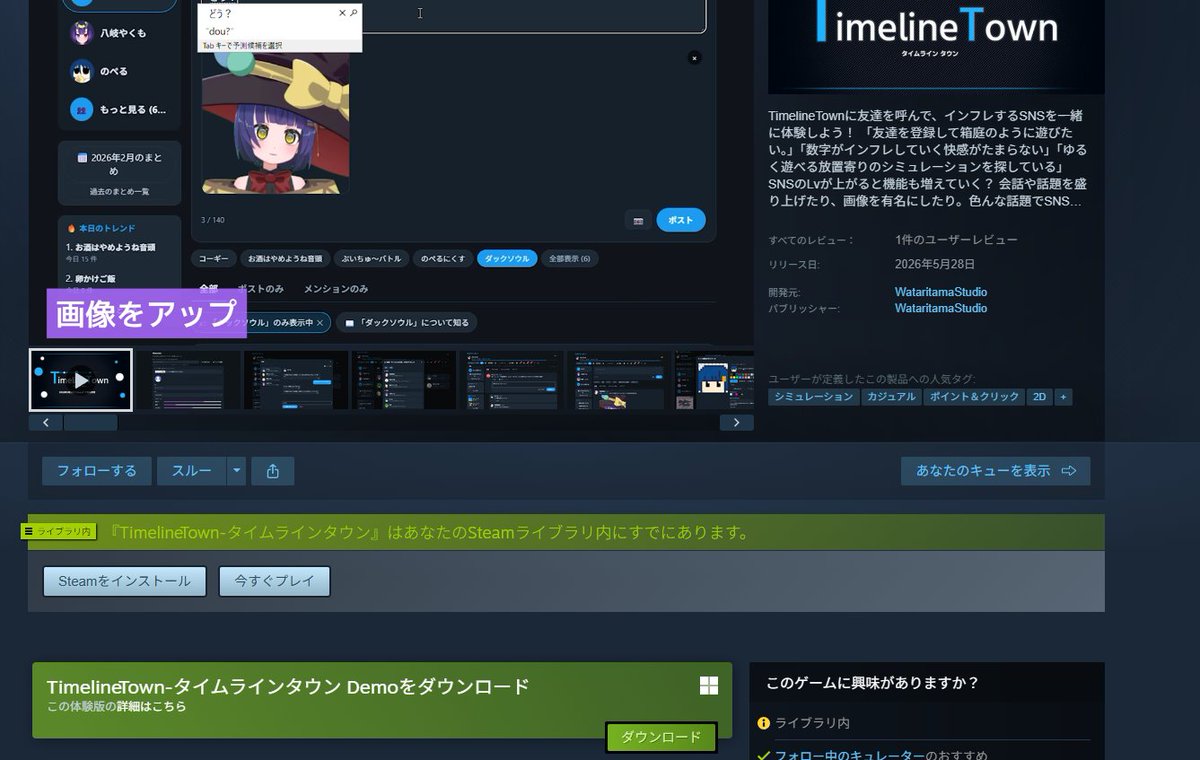Click the TimelineTown header logo image
This screenshot has width=1200, height=760.
[936, 47]
